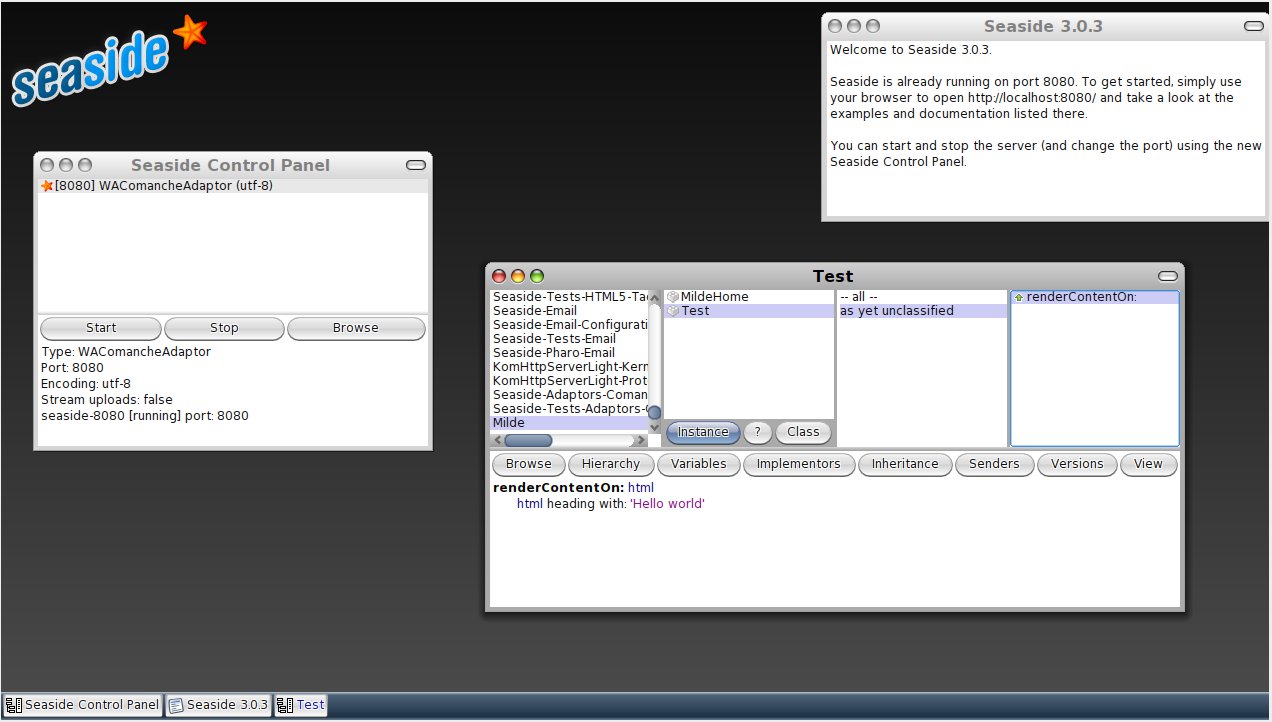Screen dimensions: 1272x722
Task: Stop the Seaside server adaptor
Action: click(x=224, y=328)
